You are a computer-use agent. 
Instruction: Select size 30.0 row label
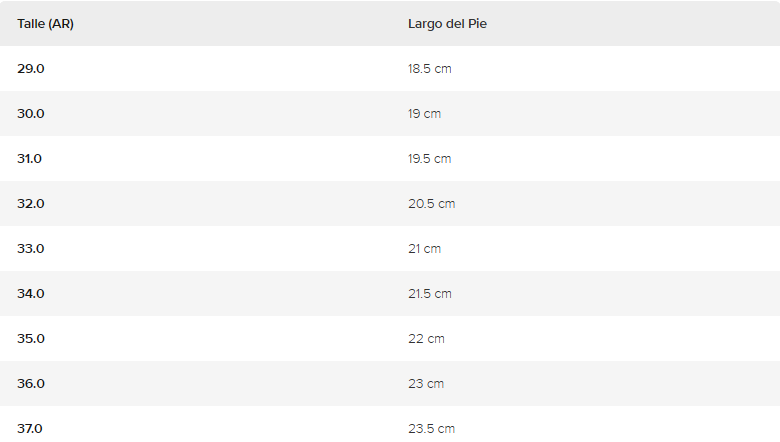coord(31,113)
